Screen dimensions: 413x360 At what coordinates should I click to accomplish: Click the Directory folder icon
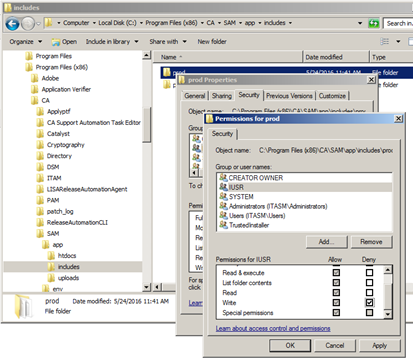tap(40, 156)
